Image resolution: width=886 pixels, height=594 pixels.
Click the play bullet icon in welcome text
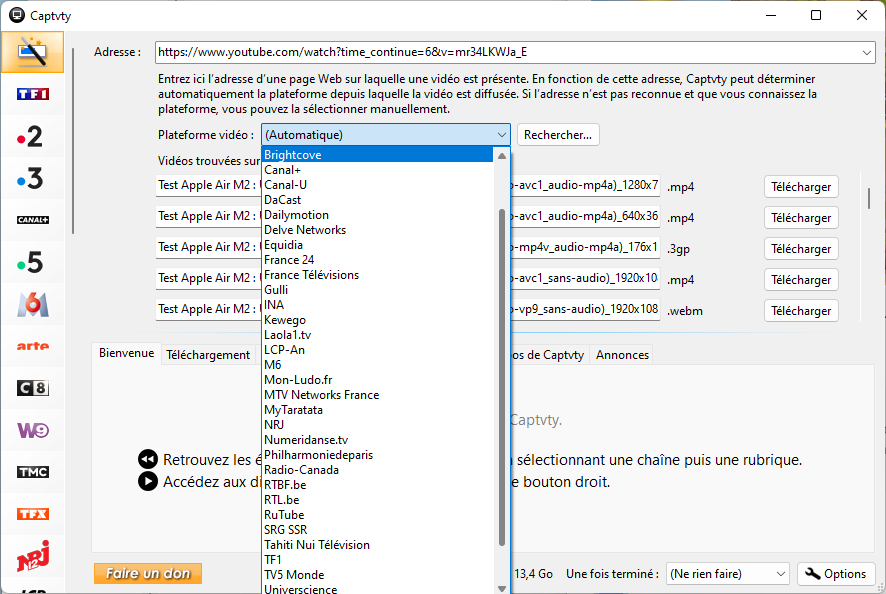(148, 481)
